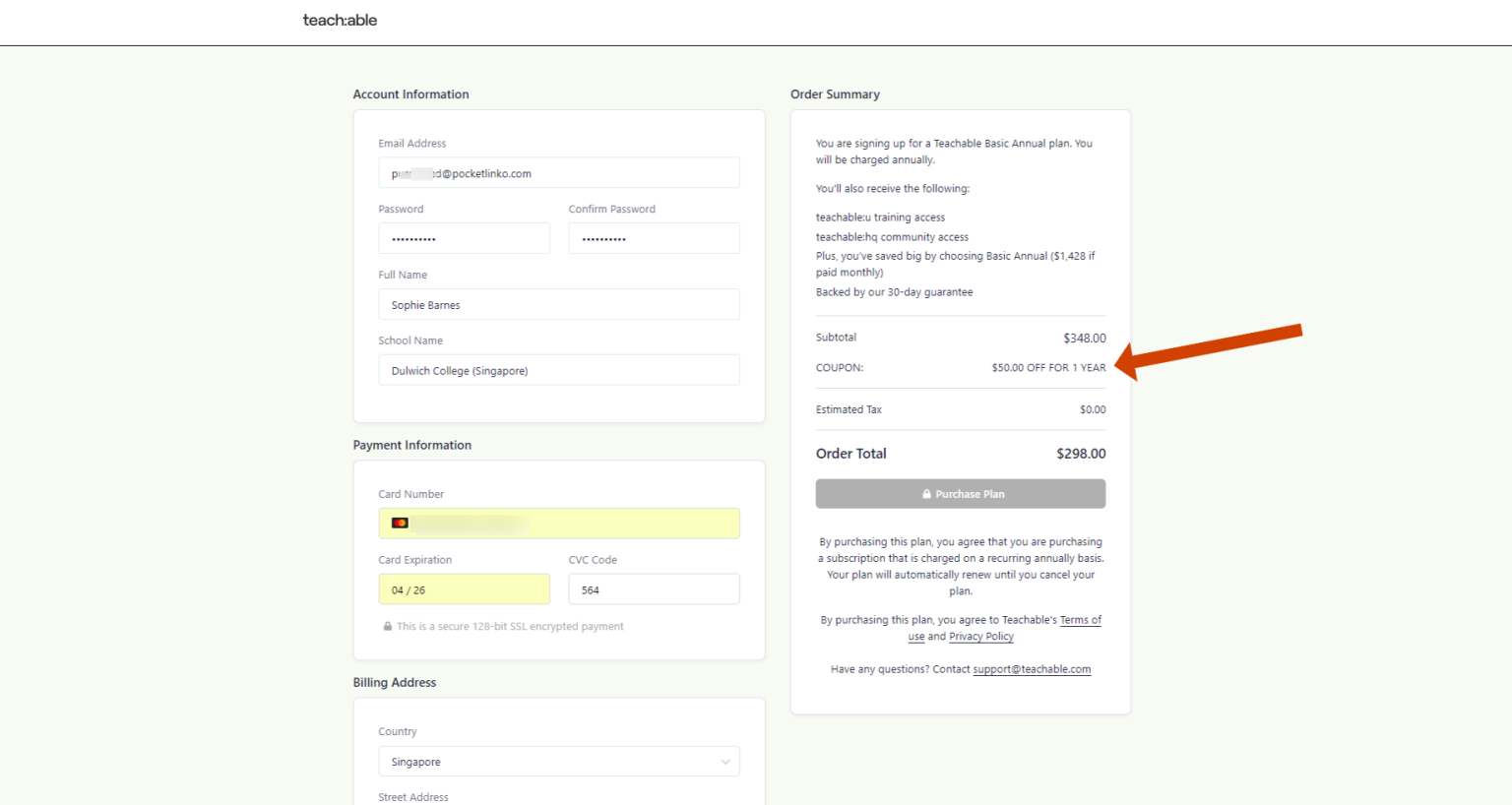Expand the Country dropdown chevron
The width and height of the screenshot is (1512, 805).
(725, 762)
